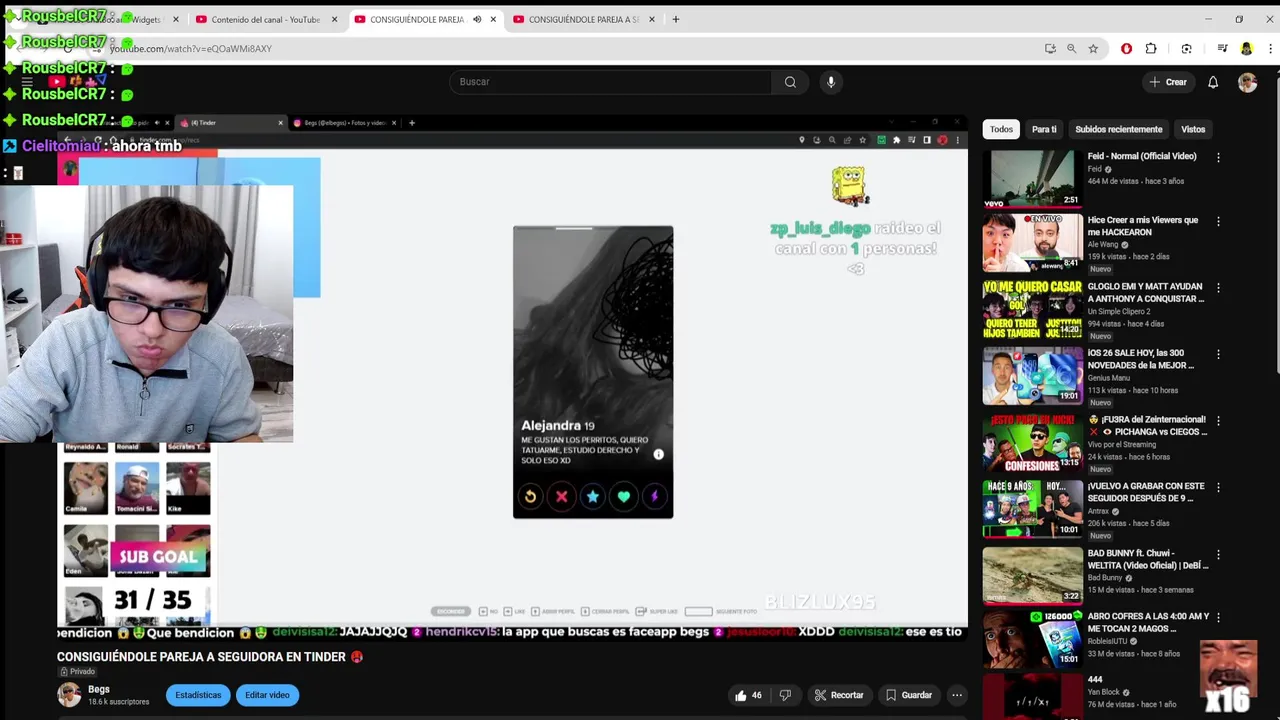
Task: Open red Opera-style extension icon
Action: click(1126, 48)
